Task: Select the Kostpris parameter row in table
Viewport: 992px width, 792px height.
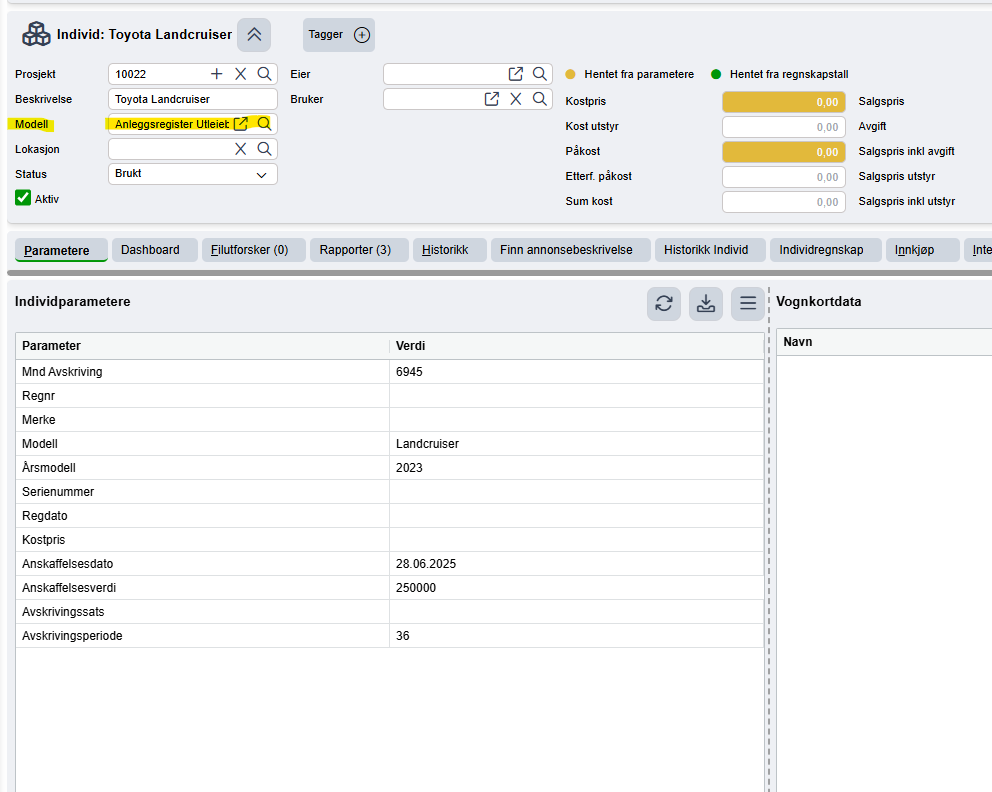Action: click(390, 540)
